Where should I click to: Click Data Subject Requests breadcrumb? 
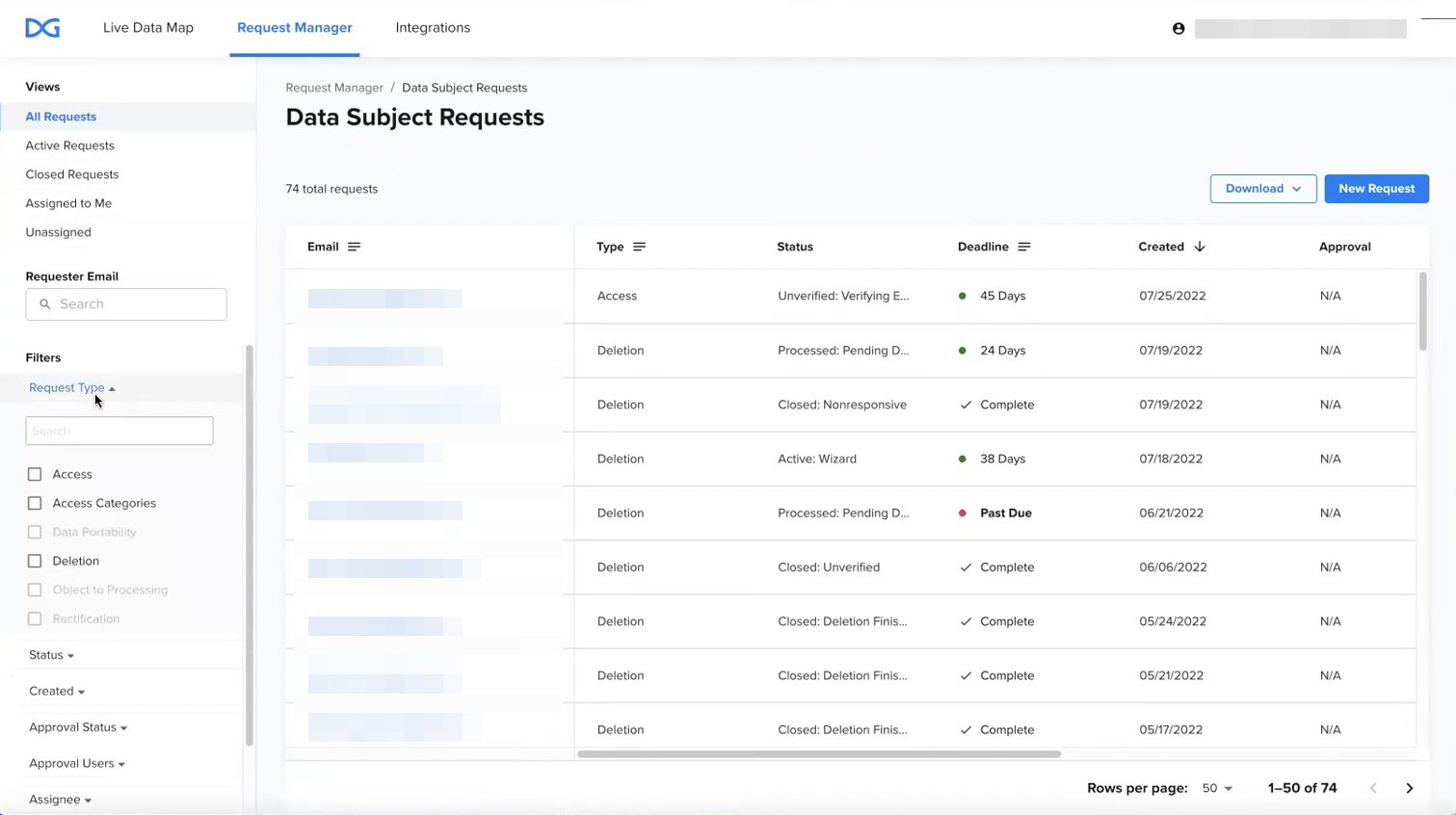(464, 88)
